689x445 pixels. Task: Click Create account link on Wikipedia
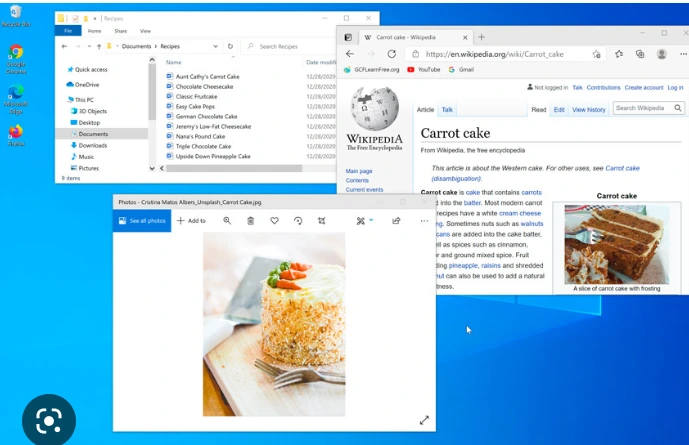pyautogui.click(x=644, y=87)
